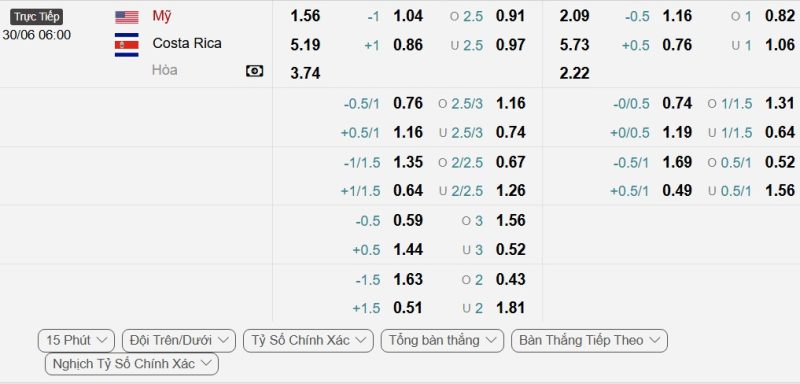Choose Under 2 odds 1.81
The width and height of the screenshot is (800, 384).
(510, 308)
